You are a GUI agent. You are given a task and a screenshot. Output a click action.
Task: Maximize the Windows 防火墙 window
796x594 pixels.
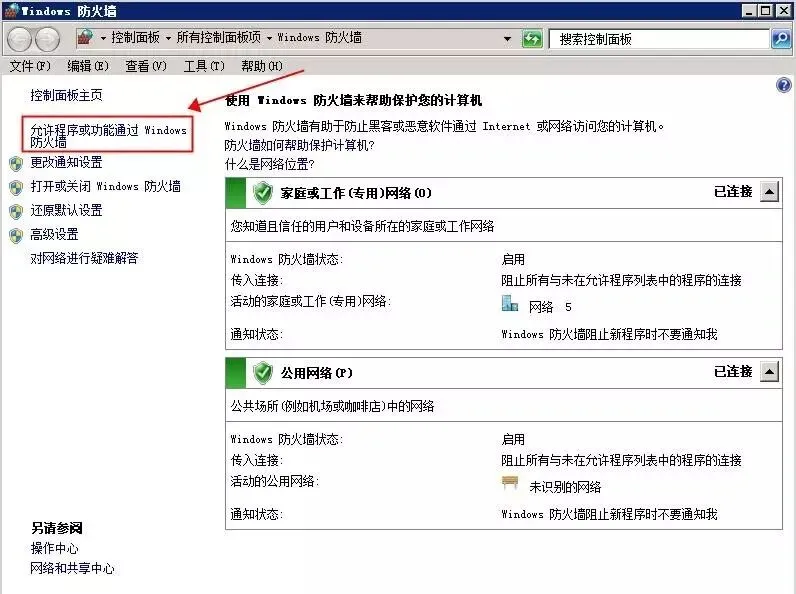click(x=766, y=10)
